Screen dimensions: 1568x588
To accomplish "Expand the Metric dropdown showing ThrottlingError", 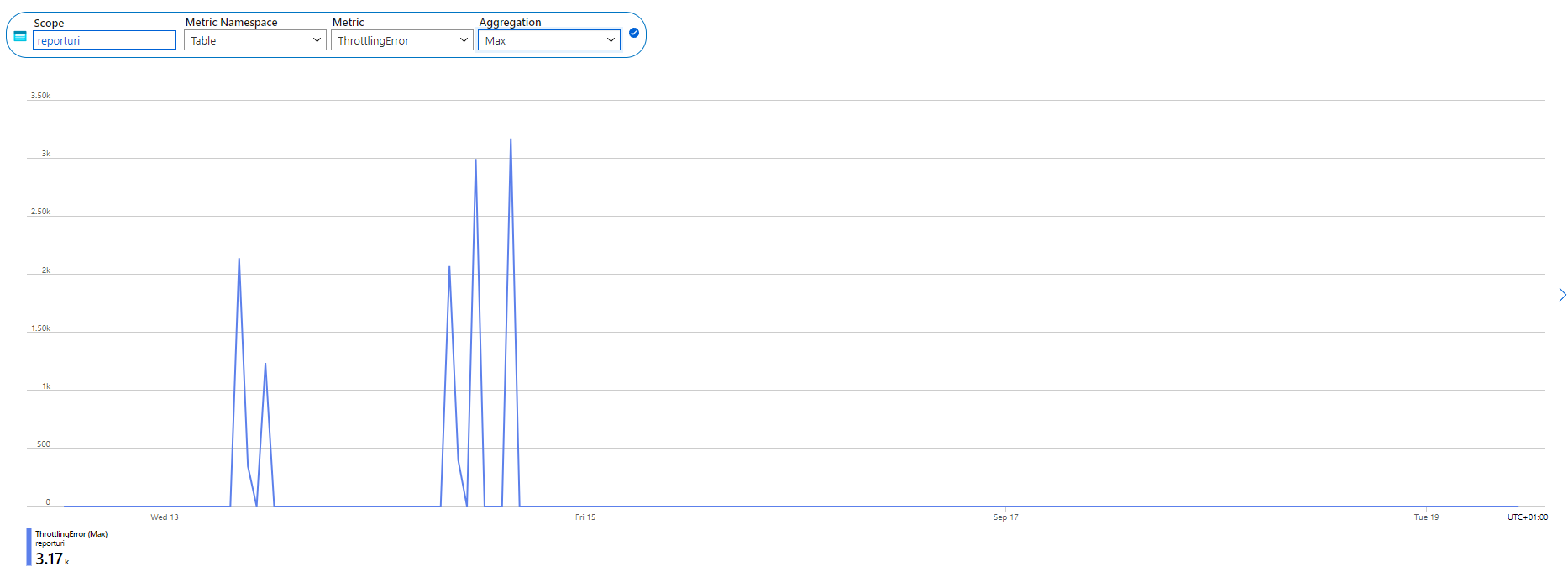I will click(402, 40).
